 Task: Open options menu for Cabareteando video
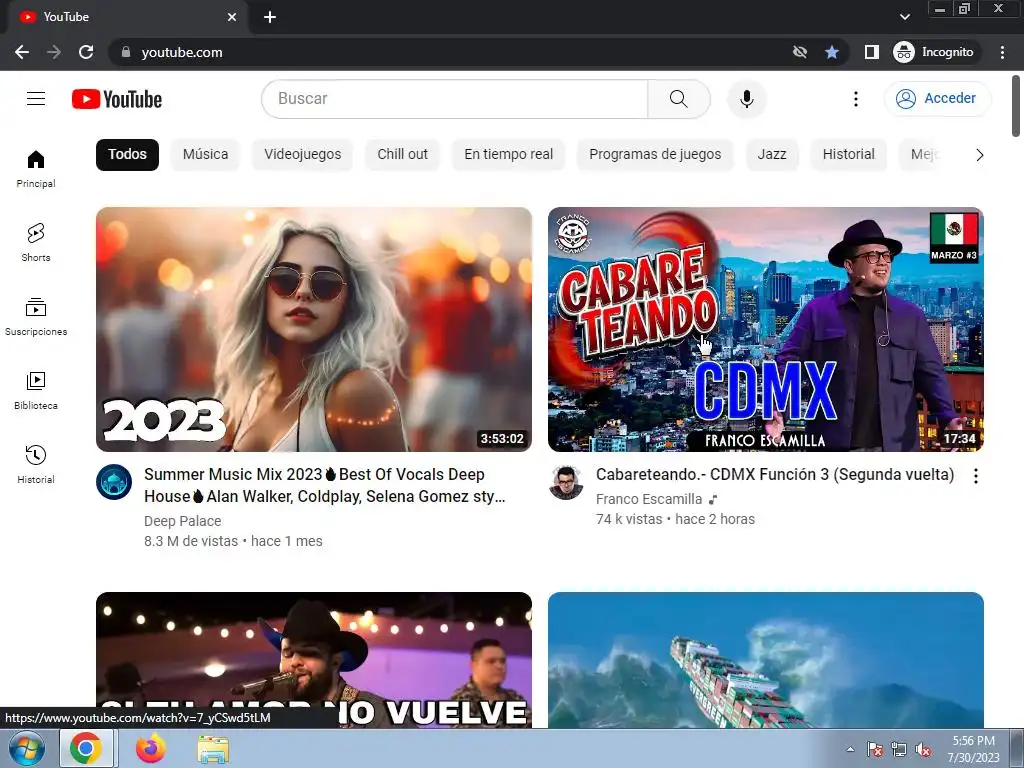976,476
